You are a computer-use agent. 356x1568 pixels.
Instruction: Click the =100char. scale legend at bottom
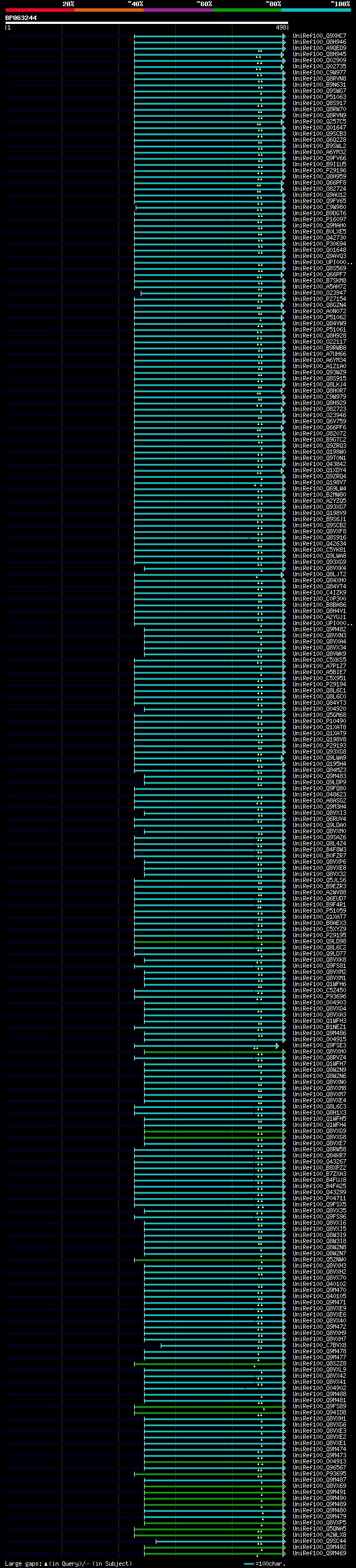tap(264, 1564)
